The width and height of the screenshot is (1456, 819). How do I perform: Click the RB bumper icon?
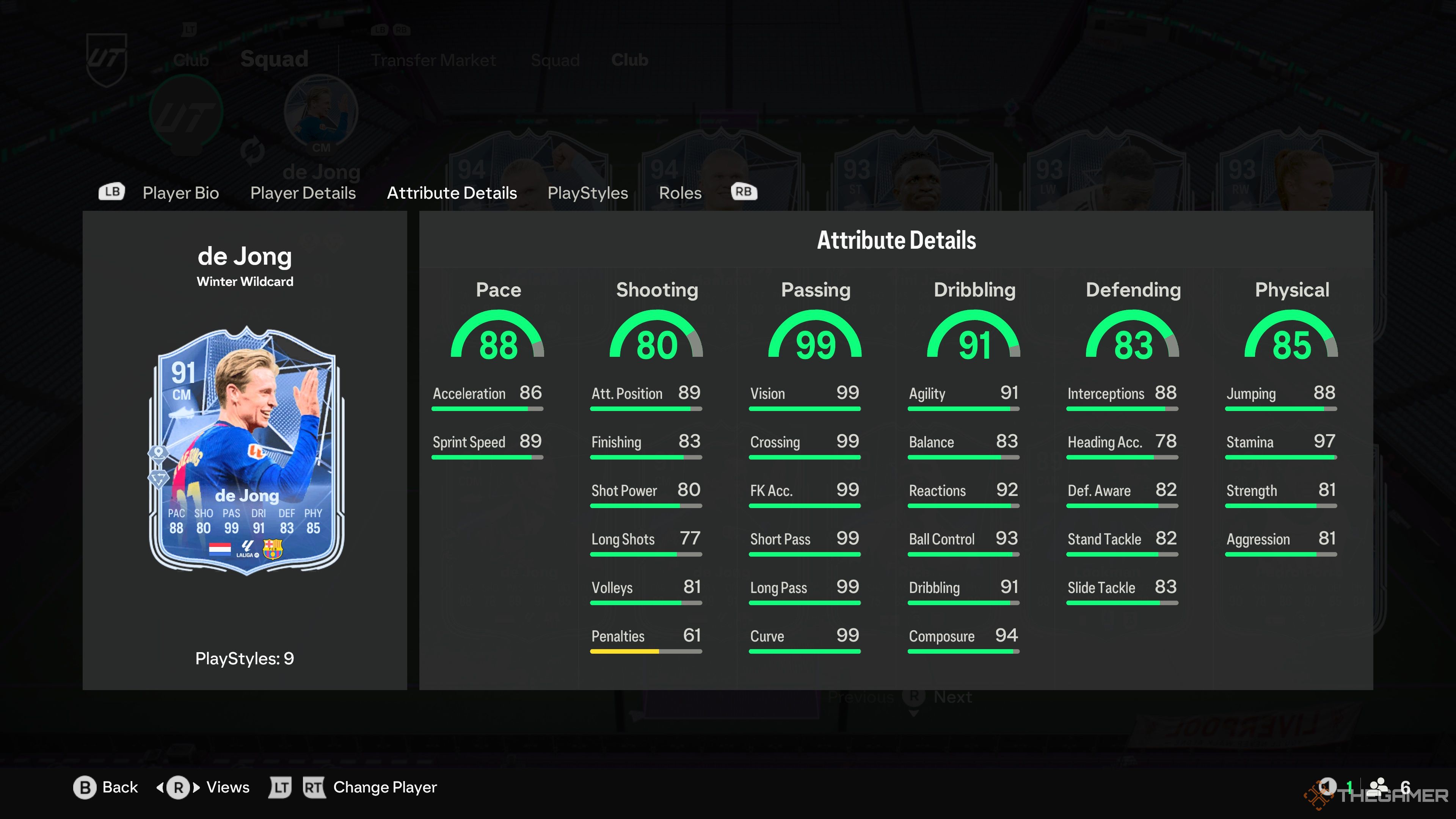[x=744, y=192]
